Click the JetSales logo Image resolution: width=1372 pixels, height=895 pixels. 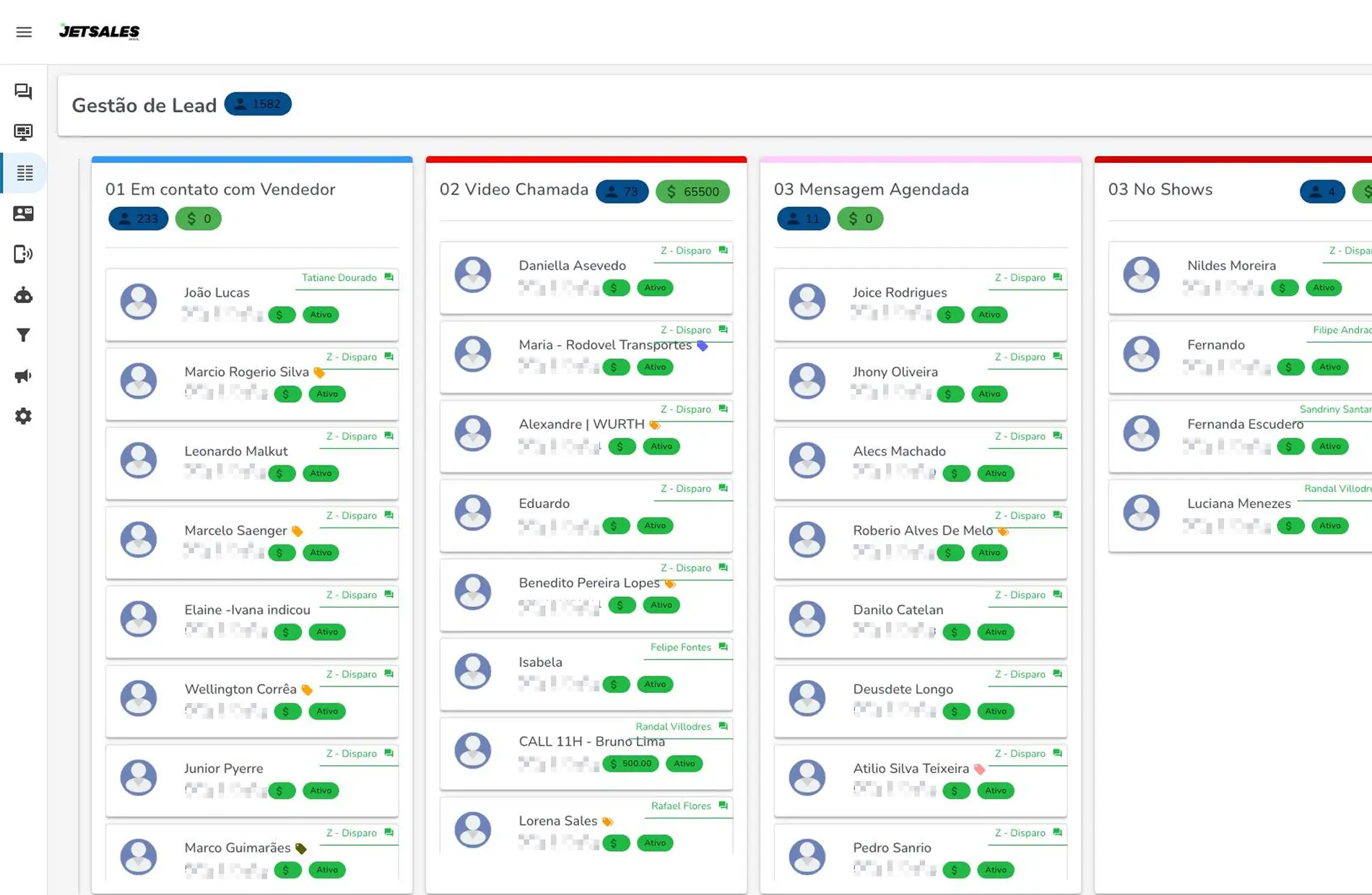pyautogui.click(x=100, y=32)
